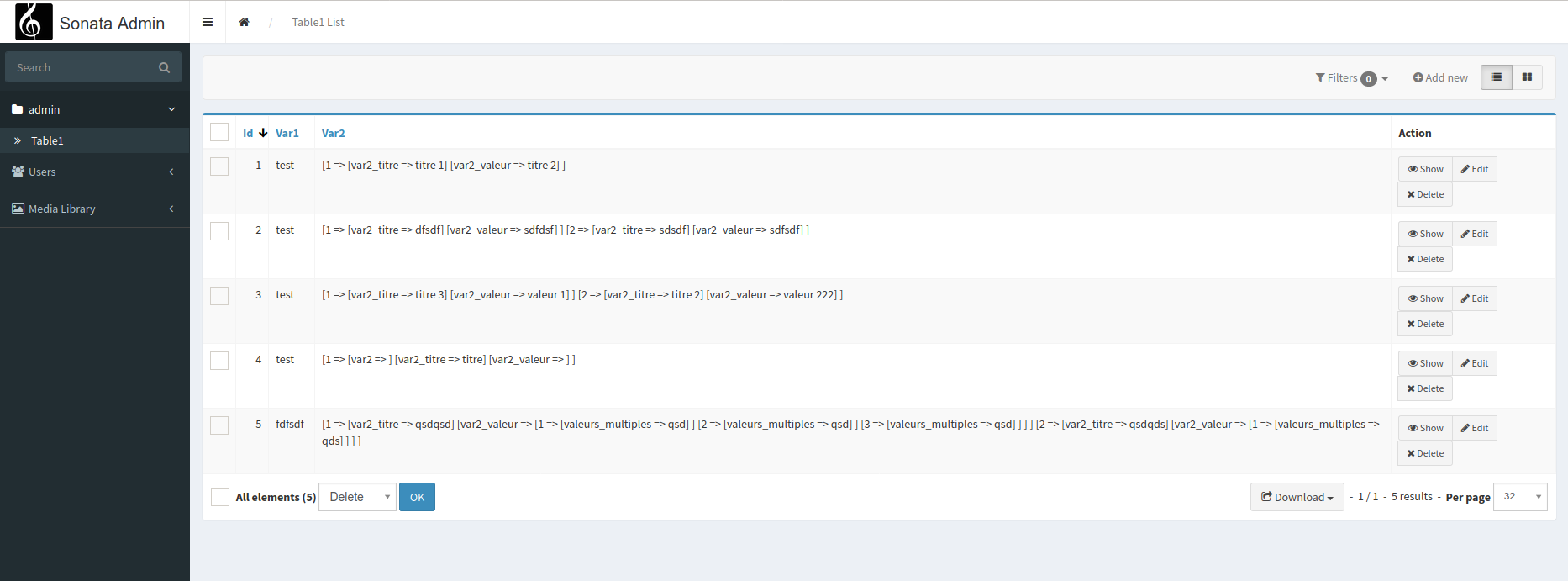This screenshot has width=1568, height=581.
Task: Check the header select-all checkbox
Action: 219,132
